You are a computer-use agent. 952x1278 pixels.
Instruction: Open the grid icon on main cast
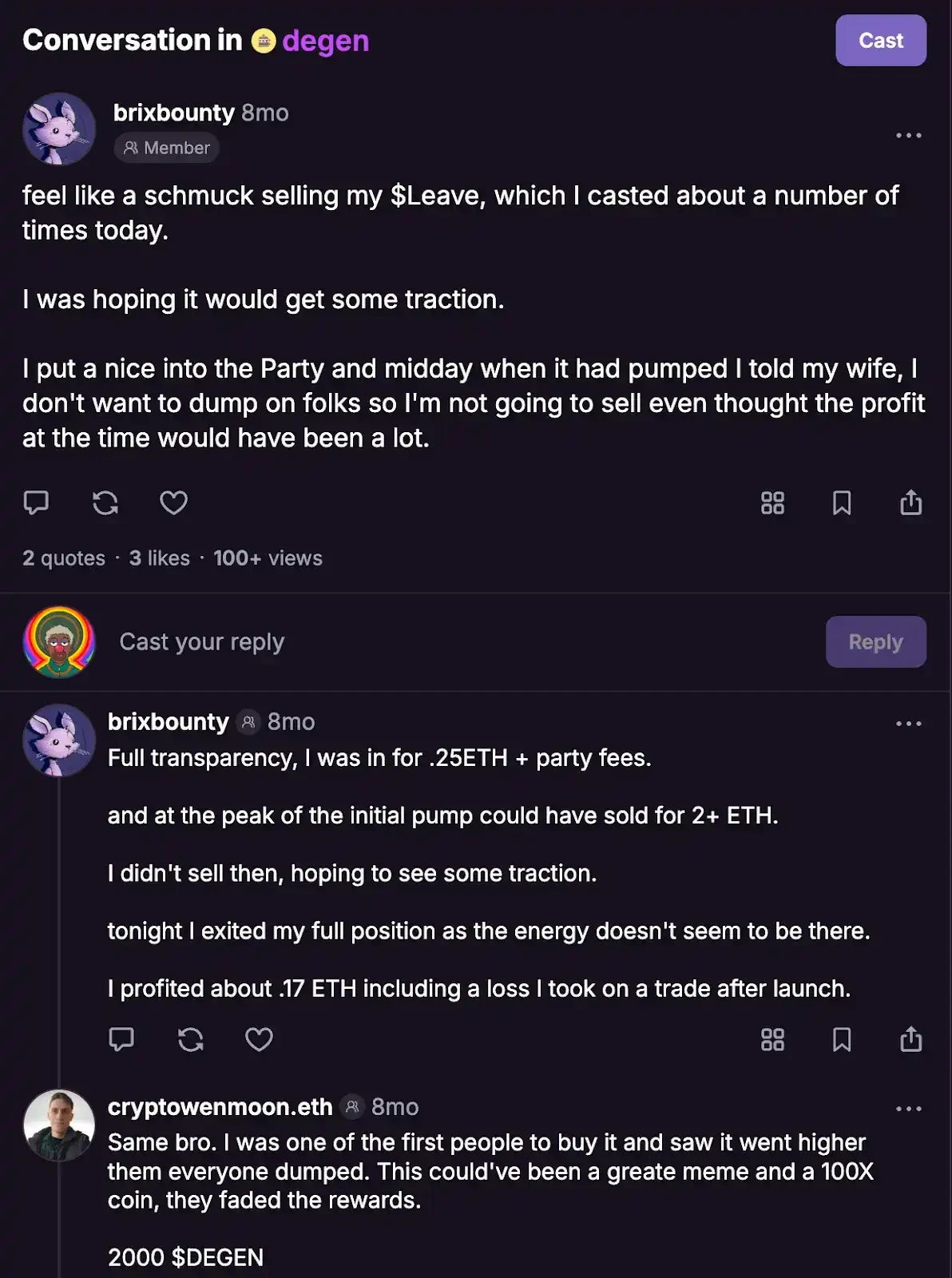[772, 502]
